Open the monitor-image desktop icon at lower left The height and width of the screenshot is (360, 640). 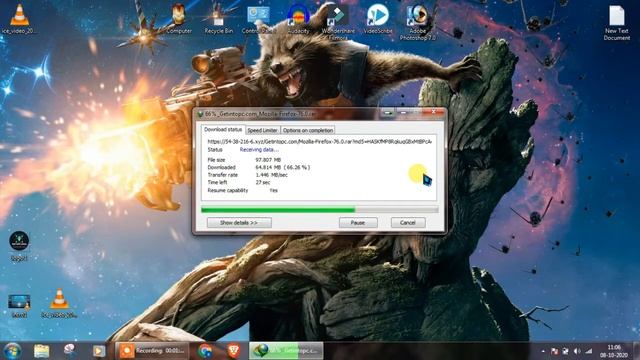[19, 305]
